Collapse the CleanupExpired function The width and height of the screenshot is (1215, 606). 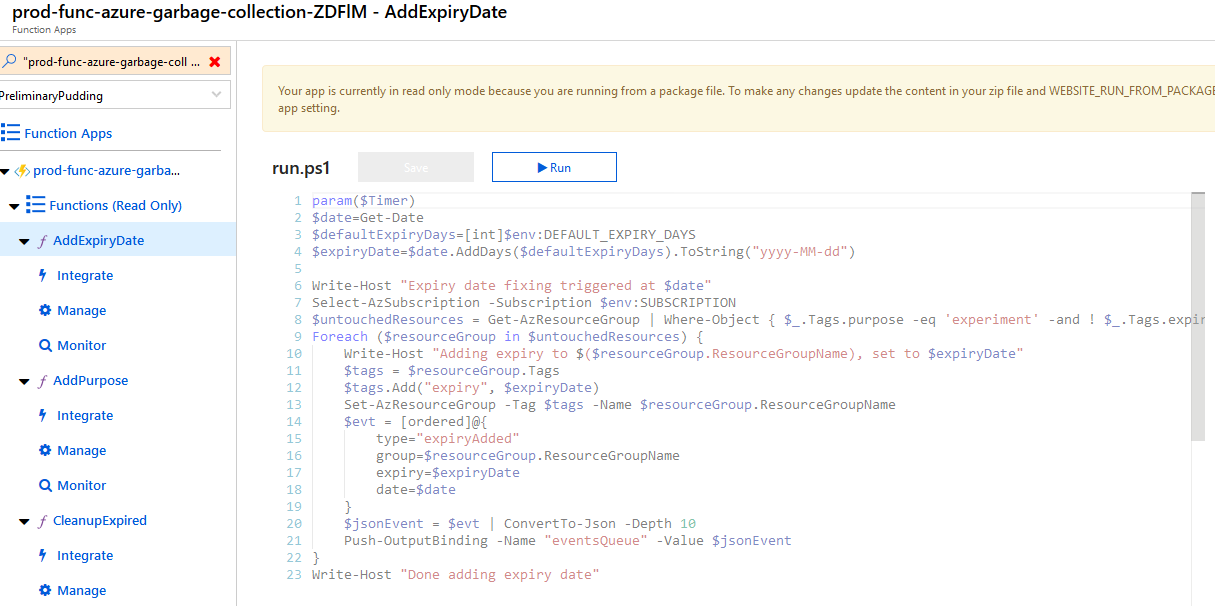point(24,521)
